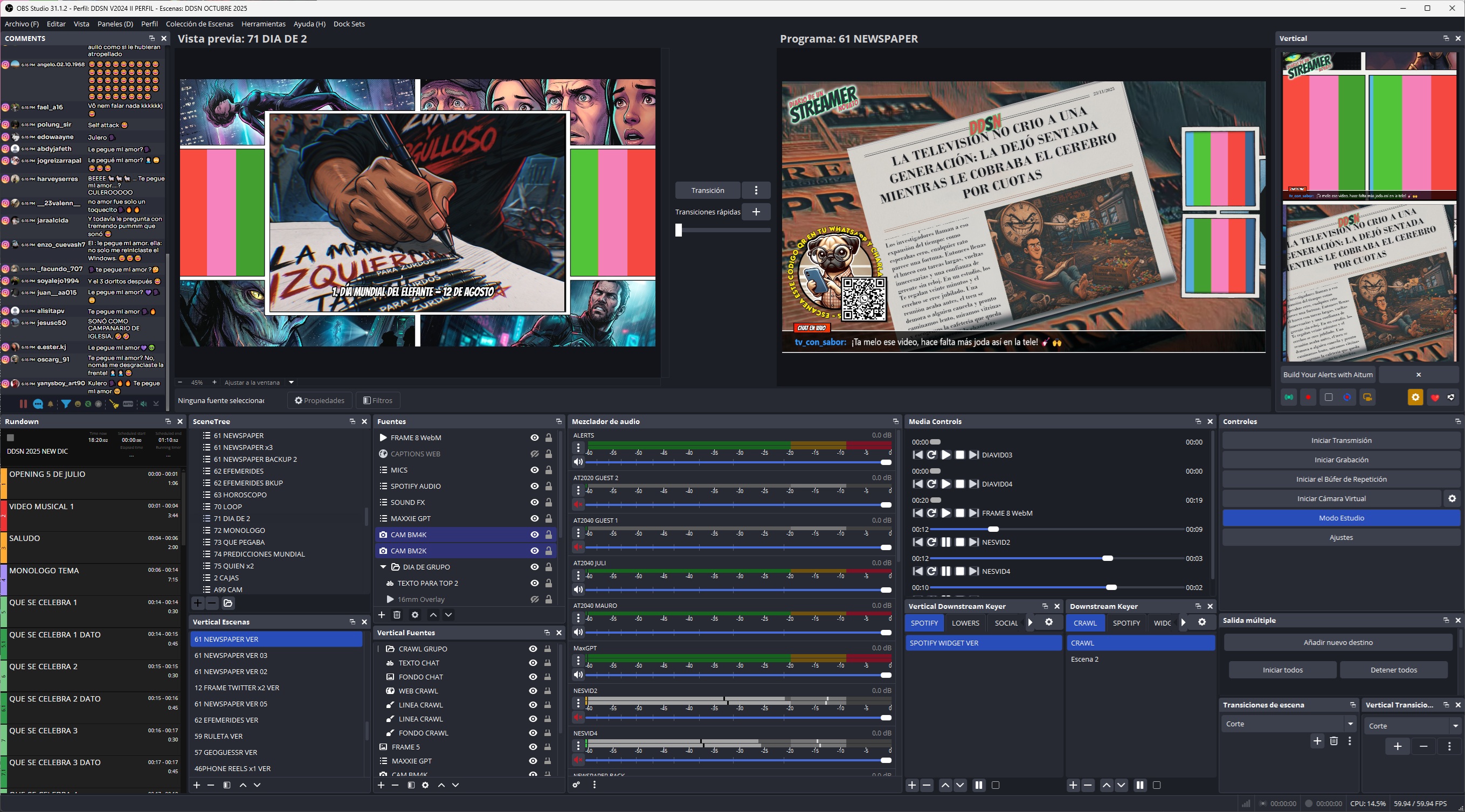Open Ajustes settings button
The width and height of the screenshot is (1465, 812).
[x=1342, y=537]
